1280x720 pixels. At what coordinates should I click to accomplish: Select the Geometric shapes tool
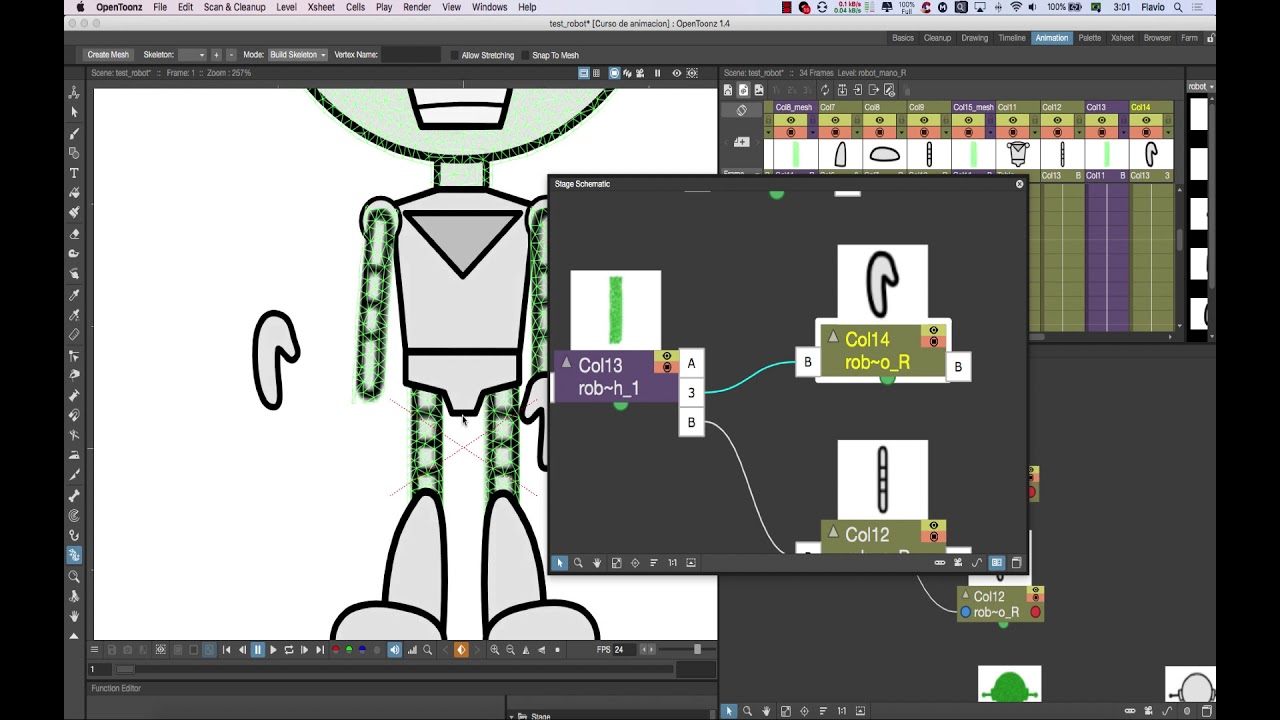tap(74, 153)
